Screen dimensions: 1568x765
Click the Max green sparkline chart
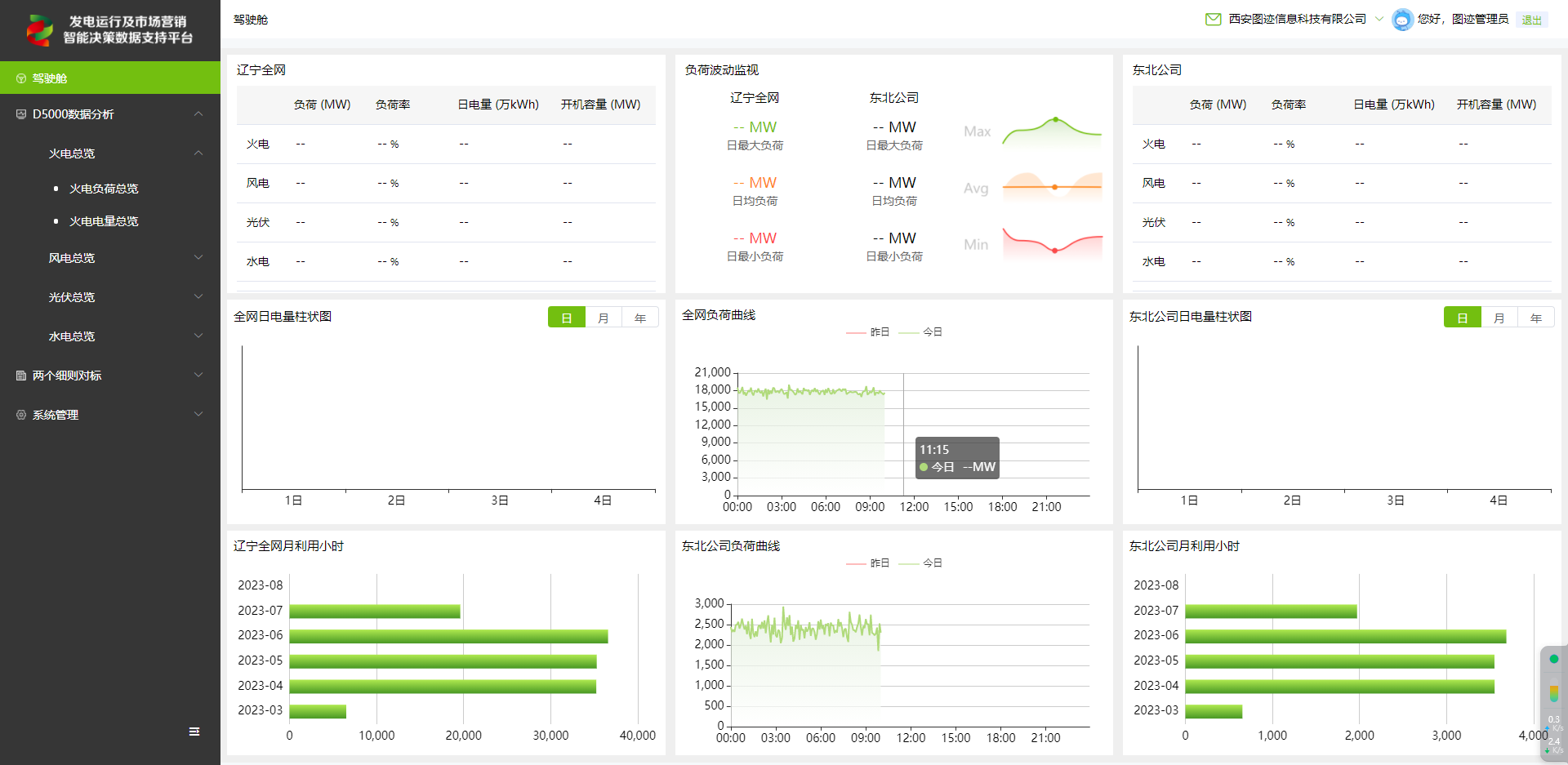pyautogui.click(x=1053, y=132)
